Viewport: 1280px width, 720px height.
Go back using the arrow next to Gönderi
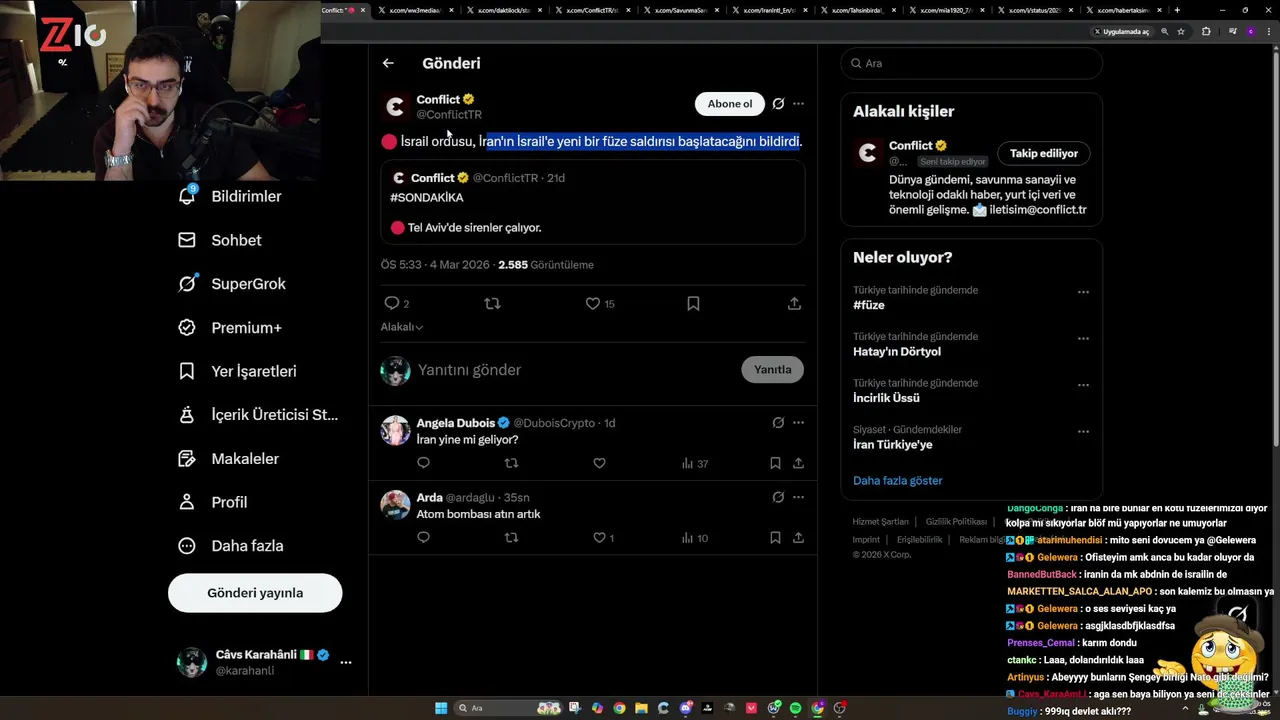tap(388, 63)
